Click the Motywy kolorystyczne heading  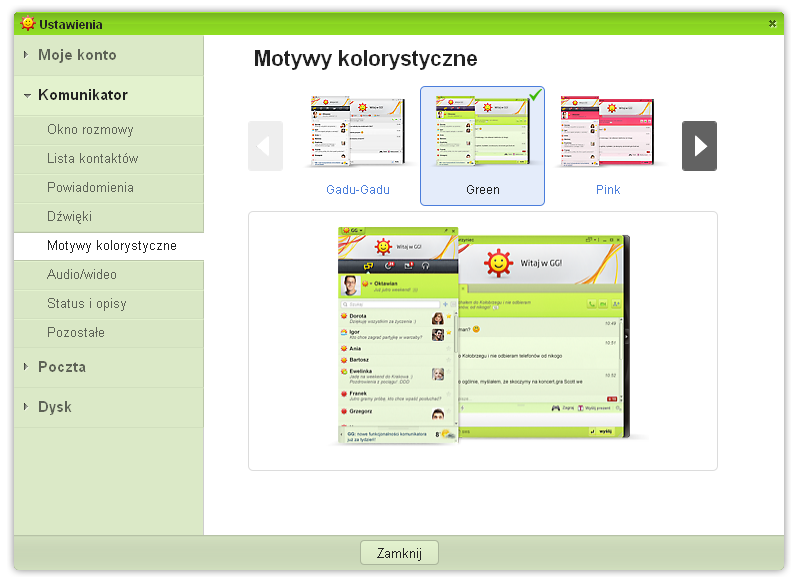pyautogui.click(x=365, y=59)
